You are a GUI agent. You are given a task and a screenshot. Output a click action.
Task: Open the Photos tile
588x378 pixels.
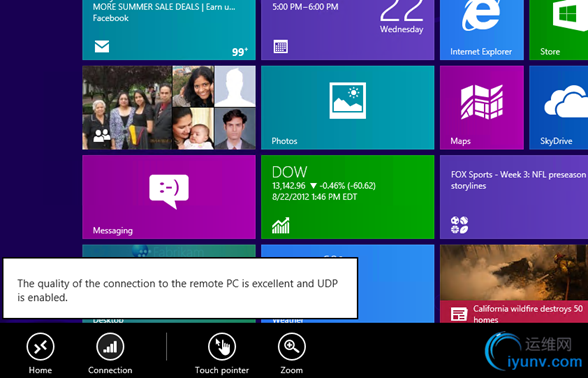click(348, 108)
